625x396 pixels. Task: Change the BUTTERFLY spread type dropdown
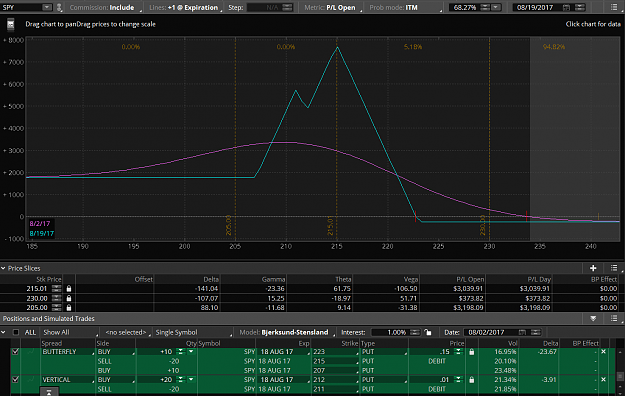(x=68, y=352)
